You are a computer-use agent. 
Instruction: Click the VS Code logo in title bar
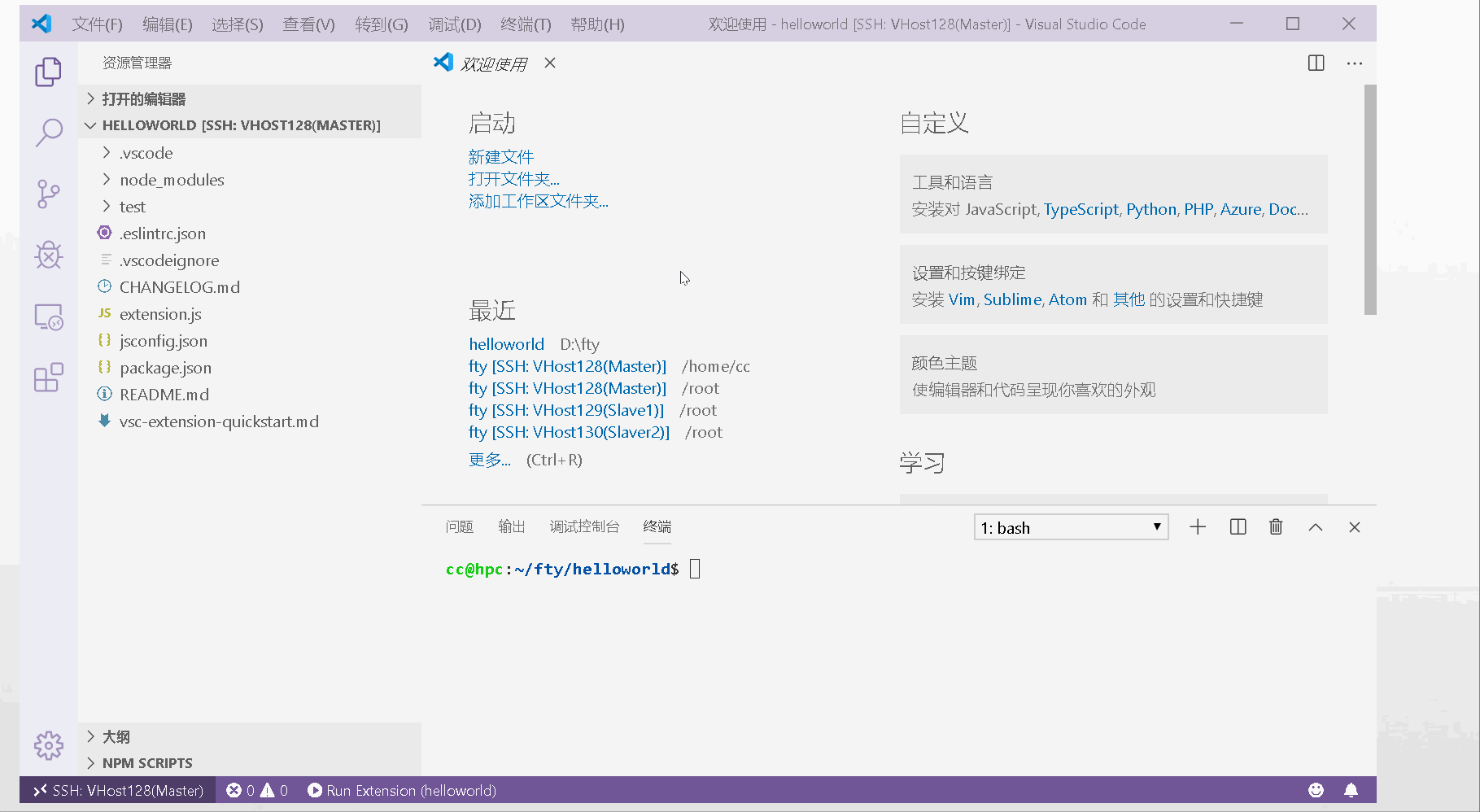(x=41, y=24)
